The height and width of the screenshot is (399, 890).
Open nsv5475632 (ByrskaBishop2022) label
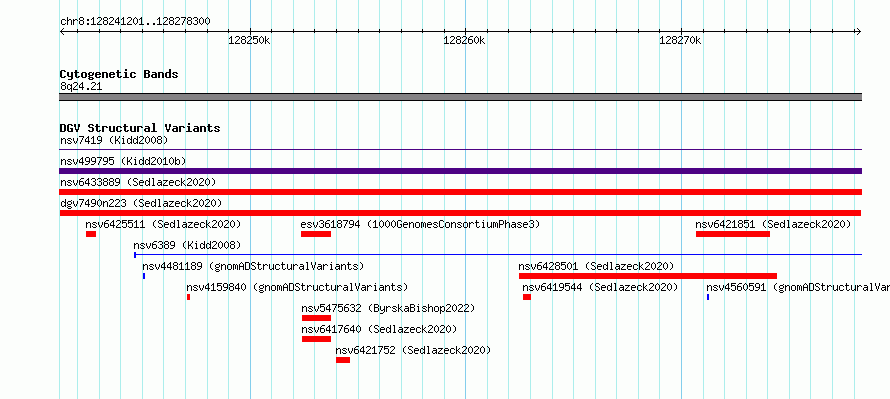[x=388, y=309]
